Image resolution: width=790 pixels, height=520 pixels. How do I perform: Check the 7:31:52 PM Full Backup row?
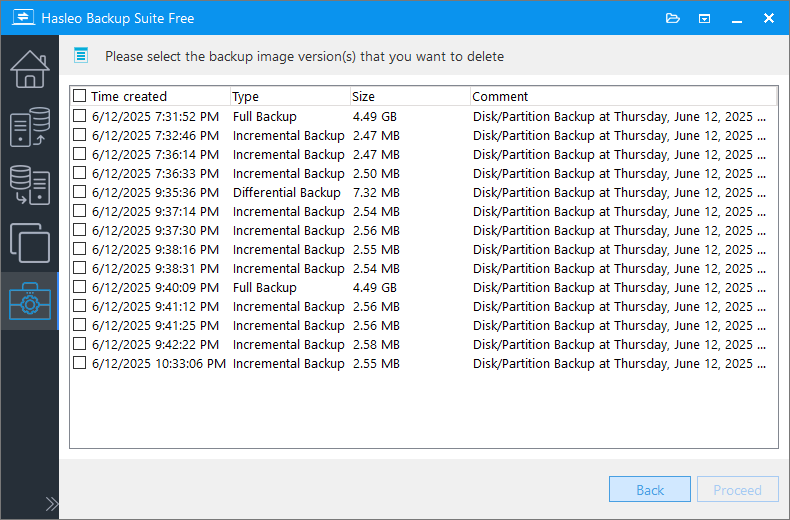pyautogui.click(x=80, y=116)
